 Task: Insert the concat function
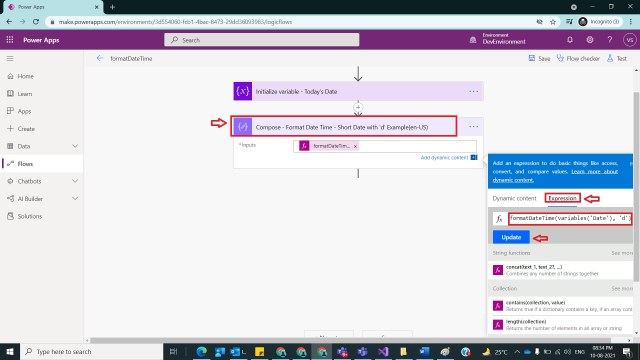tap(561, 270)
